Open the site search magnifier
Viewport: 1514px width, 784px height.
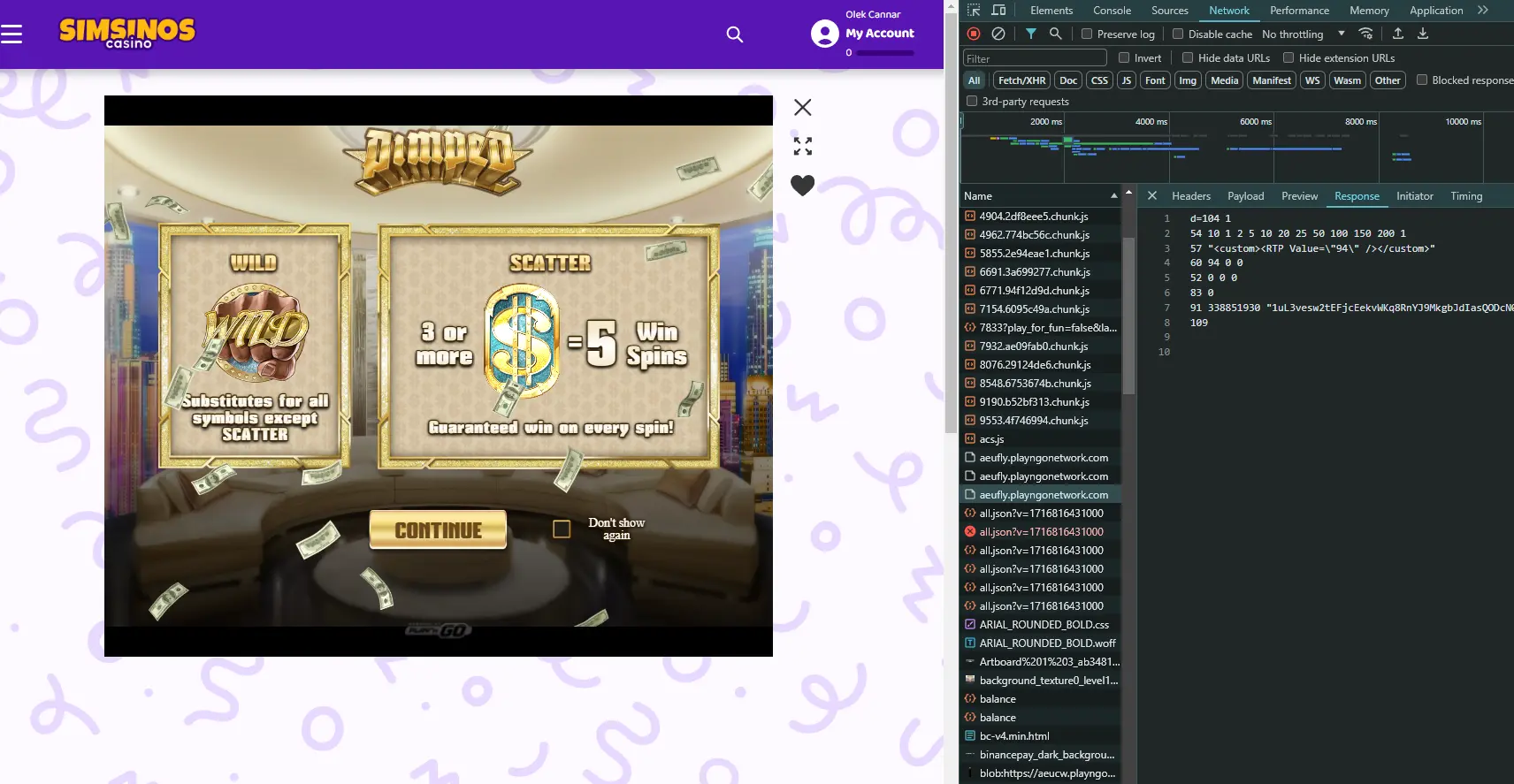pyautogui.click(x=734, y=34)
